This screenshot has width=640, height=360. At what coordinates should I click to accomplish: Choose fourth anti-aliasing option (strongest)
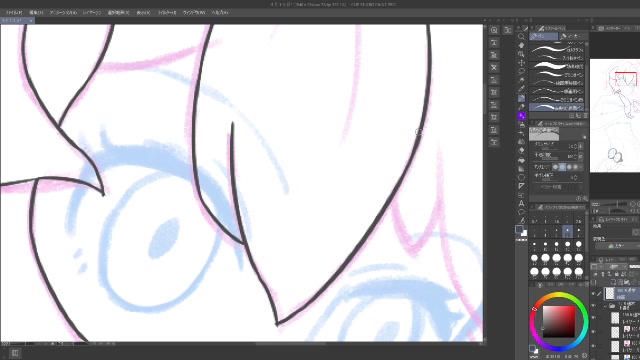coord(576,167)
